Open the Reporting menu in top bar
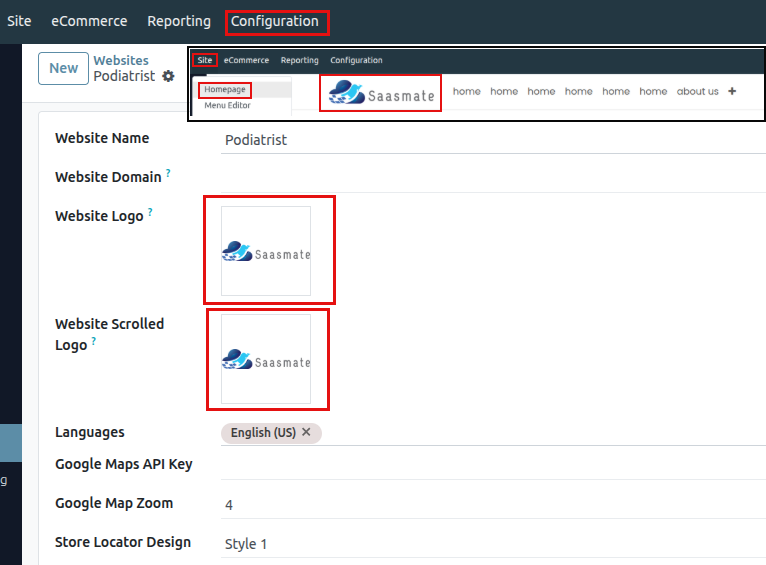Image resolution: width=766 pixels, height=565 pixels. (x=179, y=21)
